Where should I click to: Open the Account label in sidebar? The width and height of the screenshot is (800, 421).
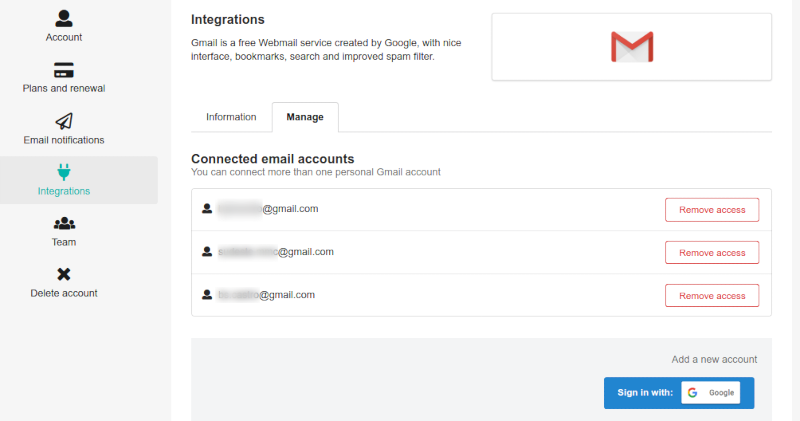tap(64, 37)
